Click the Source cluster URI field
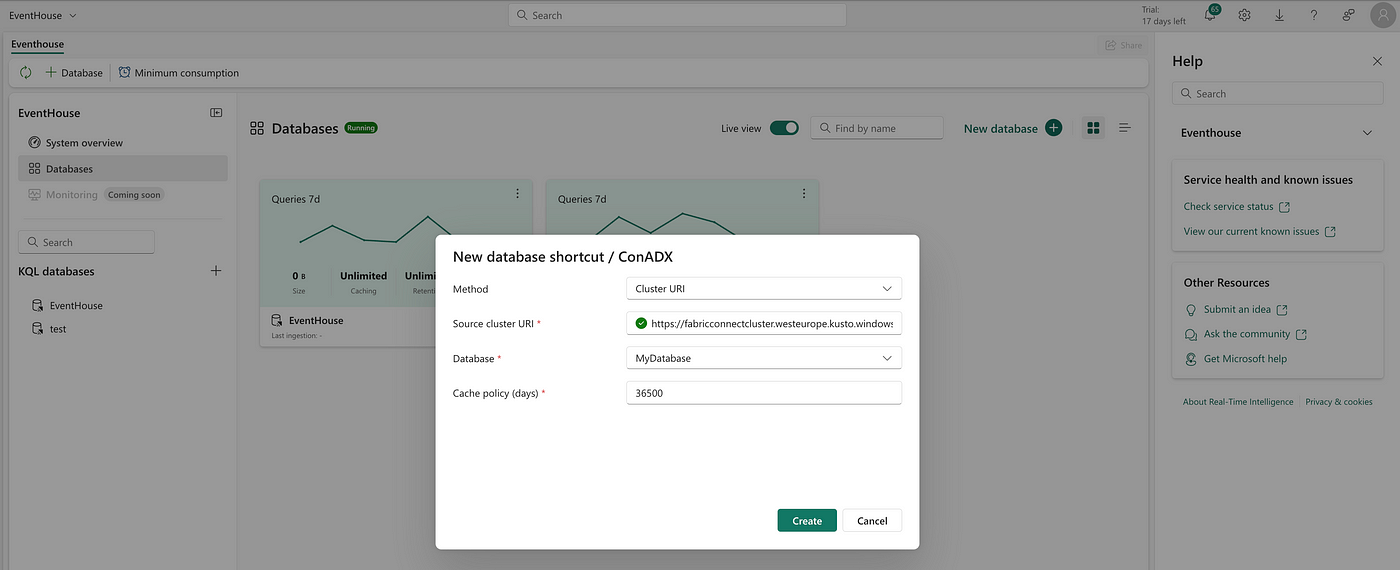Image resolution: width=1400 pixels, height=570 pixels. tap(764, 323)
